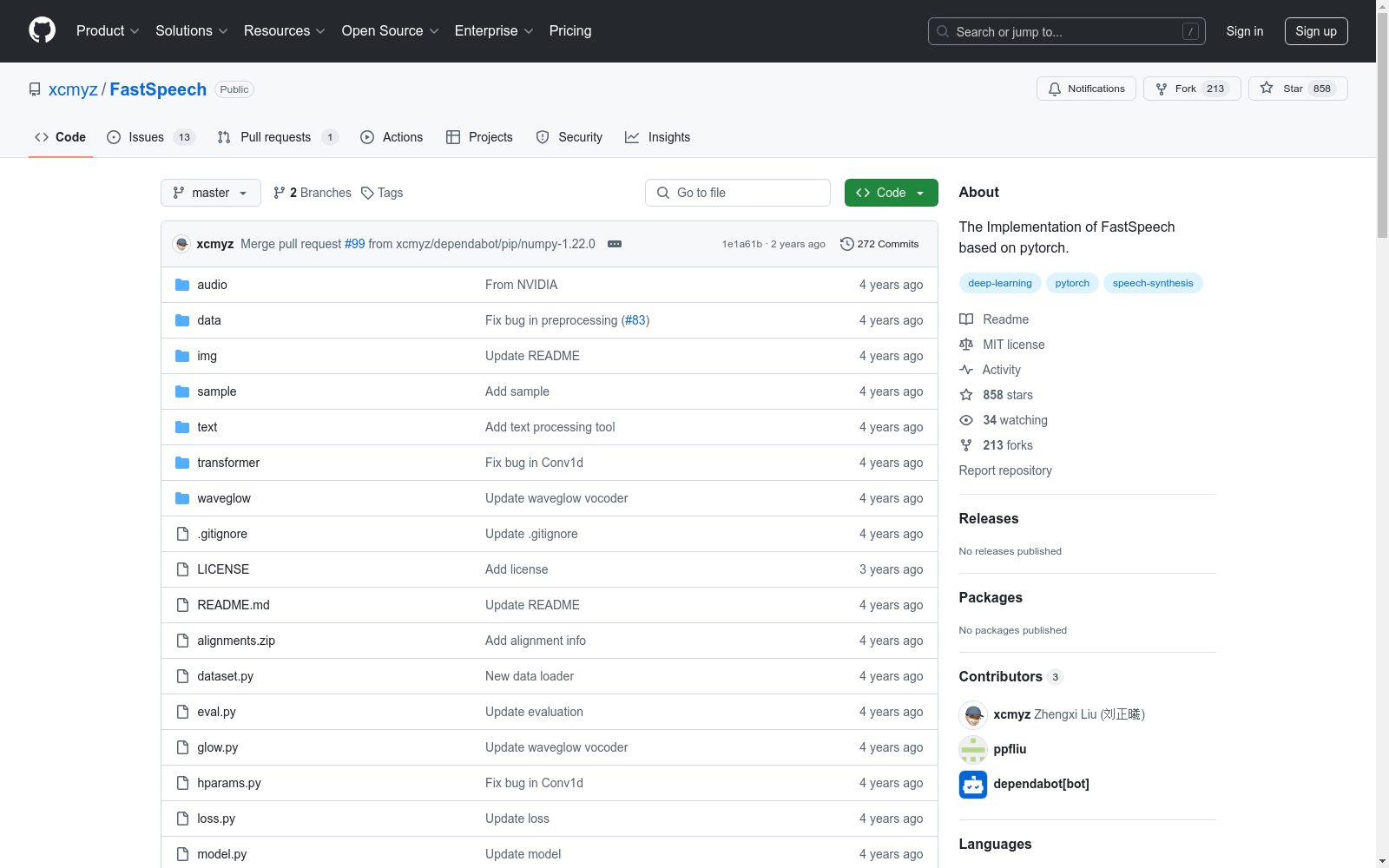Click the GitHub logo icon
1389x868 pixels.
42,30
